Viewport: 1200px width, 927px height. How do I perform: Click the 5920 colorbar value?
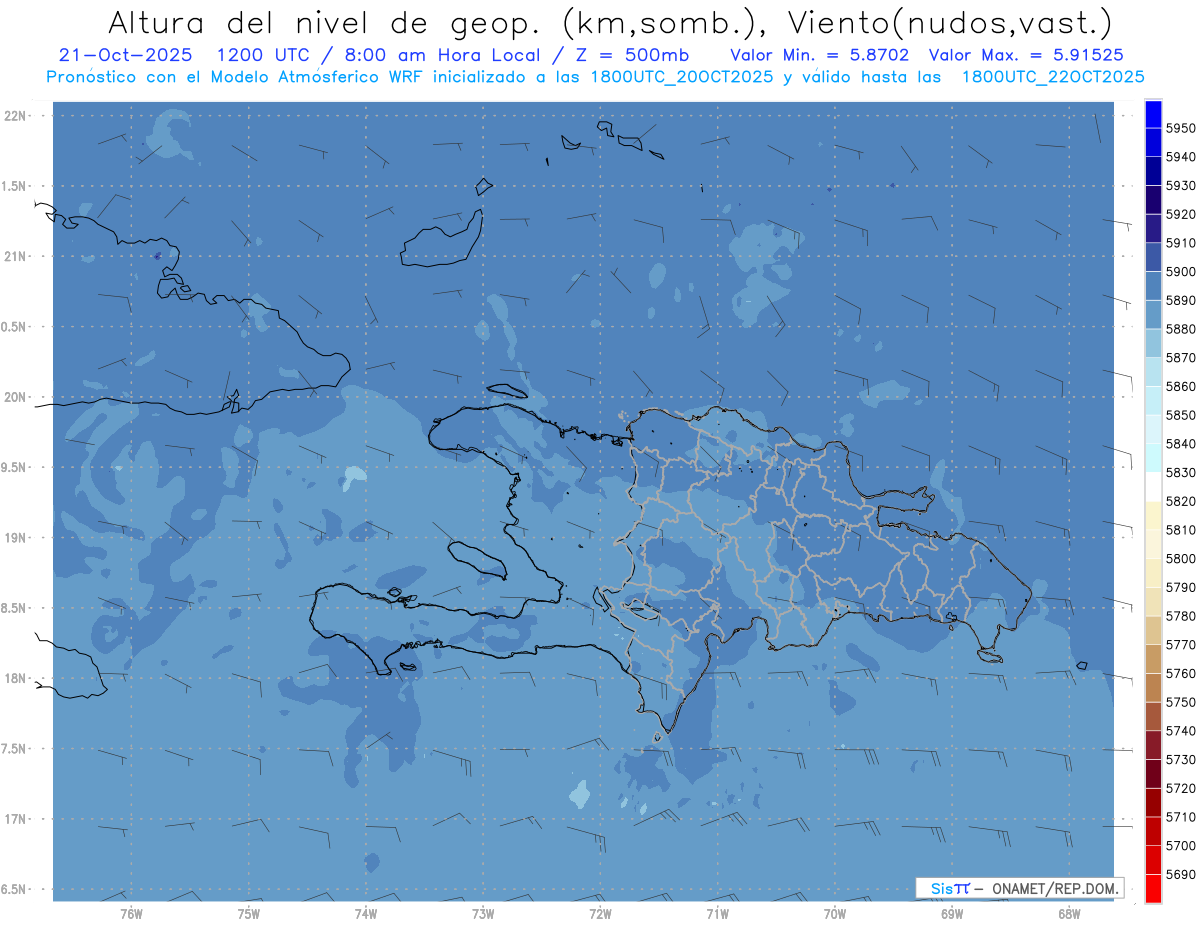(1181, 214)
